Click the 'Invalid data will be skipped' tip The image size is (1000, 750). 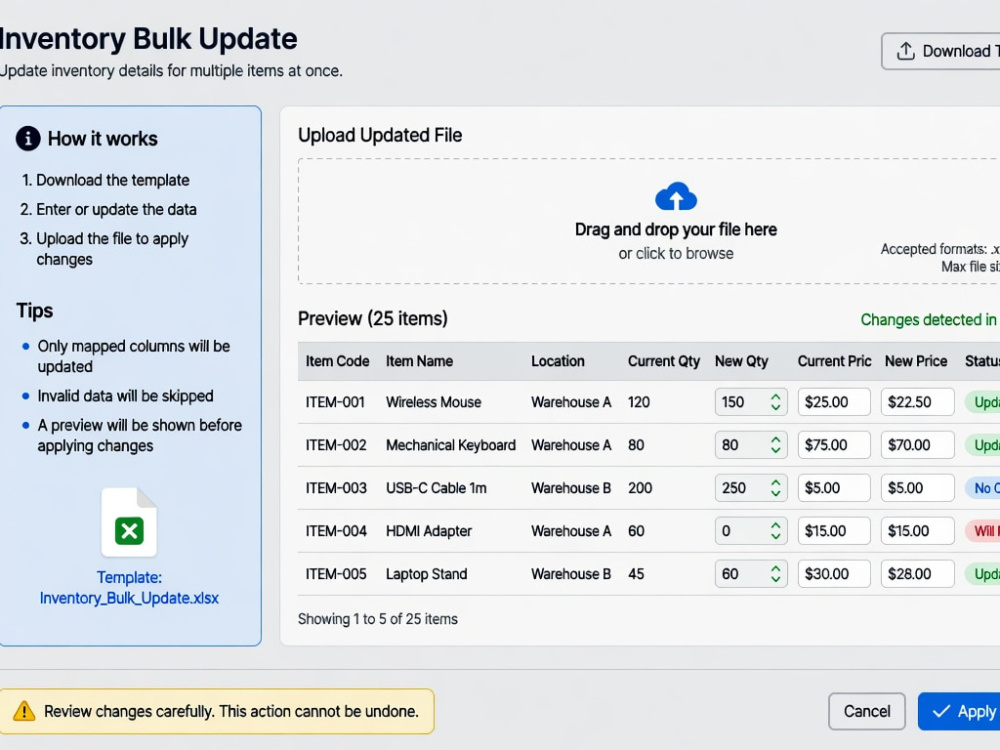click(x=126, y=395)
